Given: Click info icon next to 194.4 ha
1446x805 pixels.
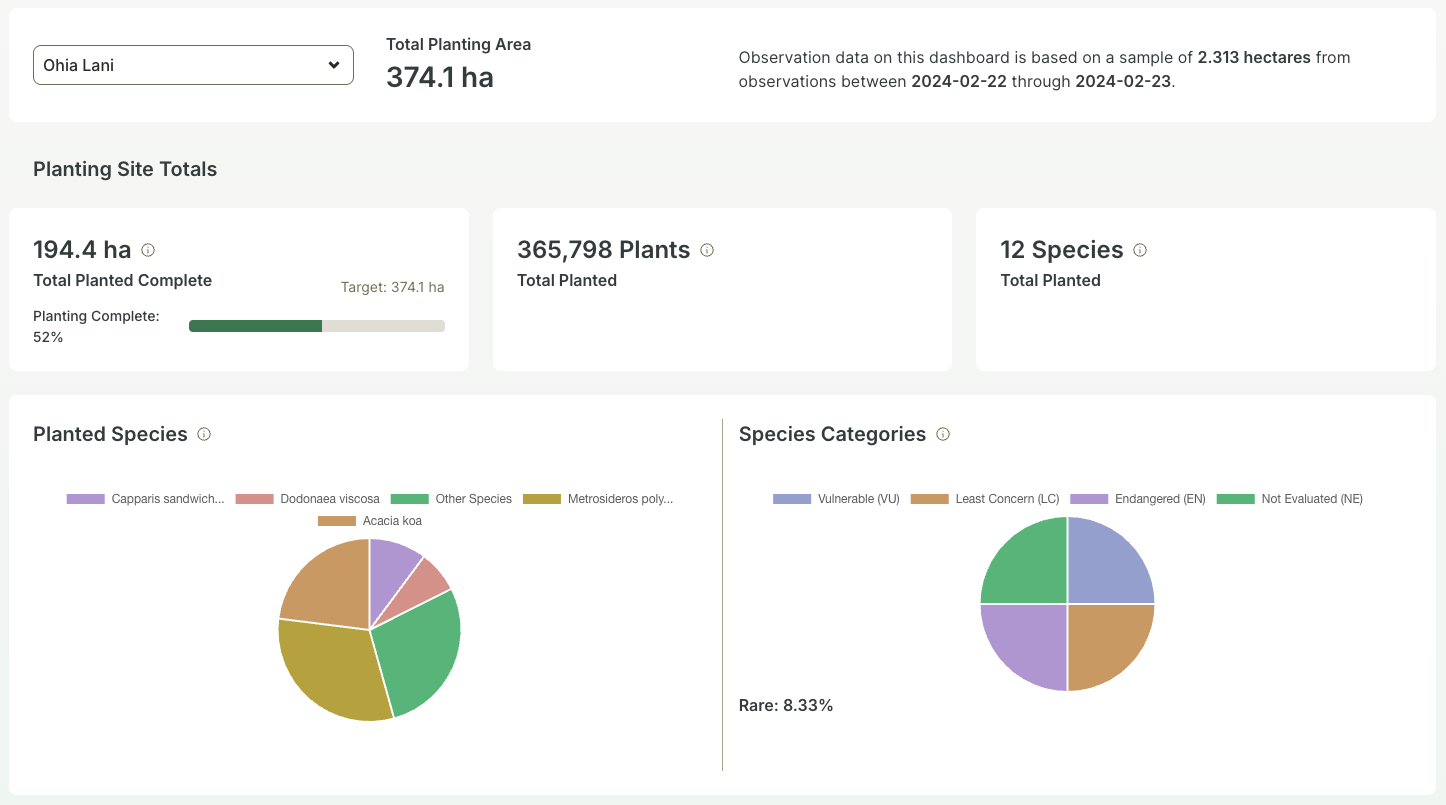Looking at the screenshot, I should [x=148, y=250].
